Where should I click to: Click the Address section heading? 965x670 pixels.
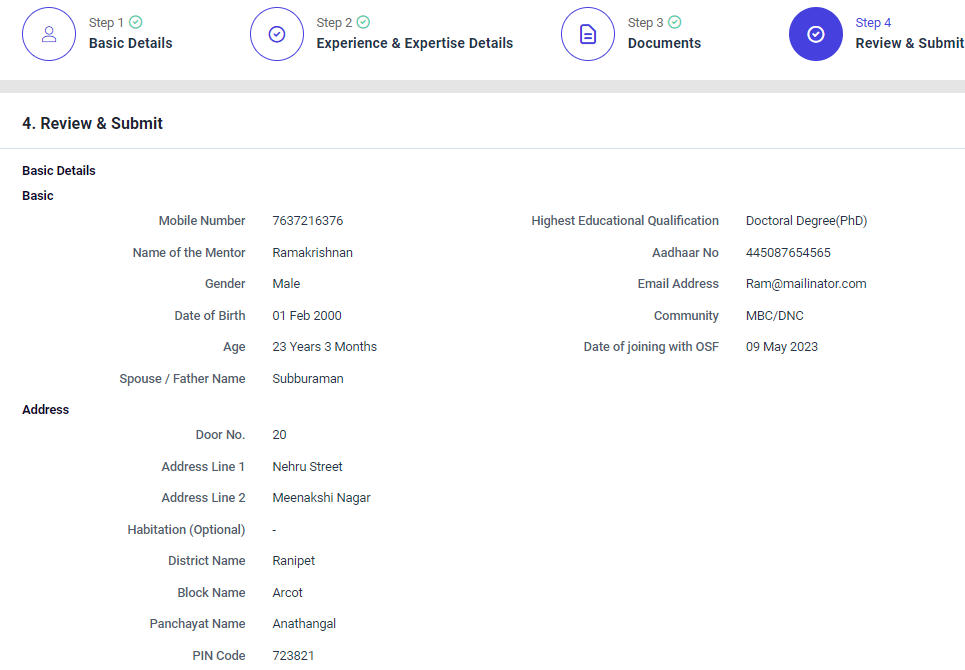[x=46, y=410]
